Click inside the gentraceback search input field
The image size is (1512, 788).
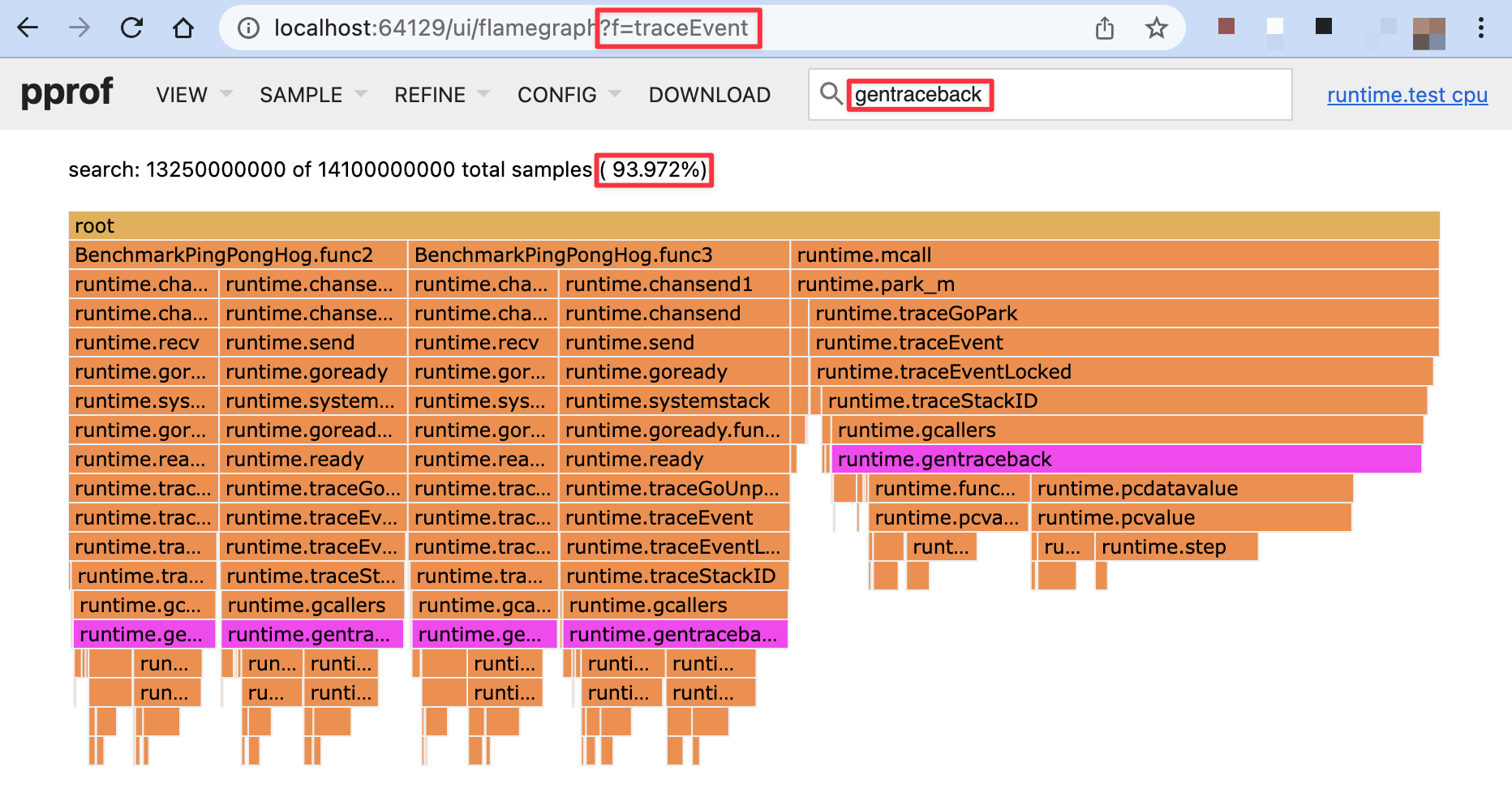[x=920, y=95]
